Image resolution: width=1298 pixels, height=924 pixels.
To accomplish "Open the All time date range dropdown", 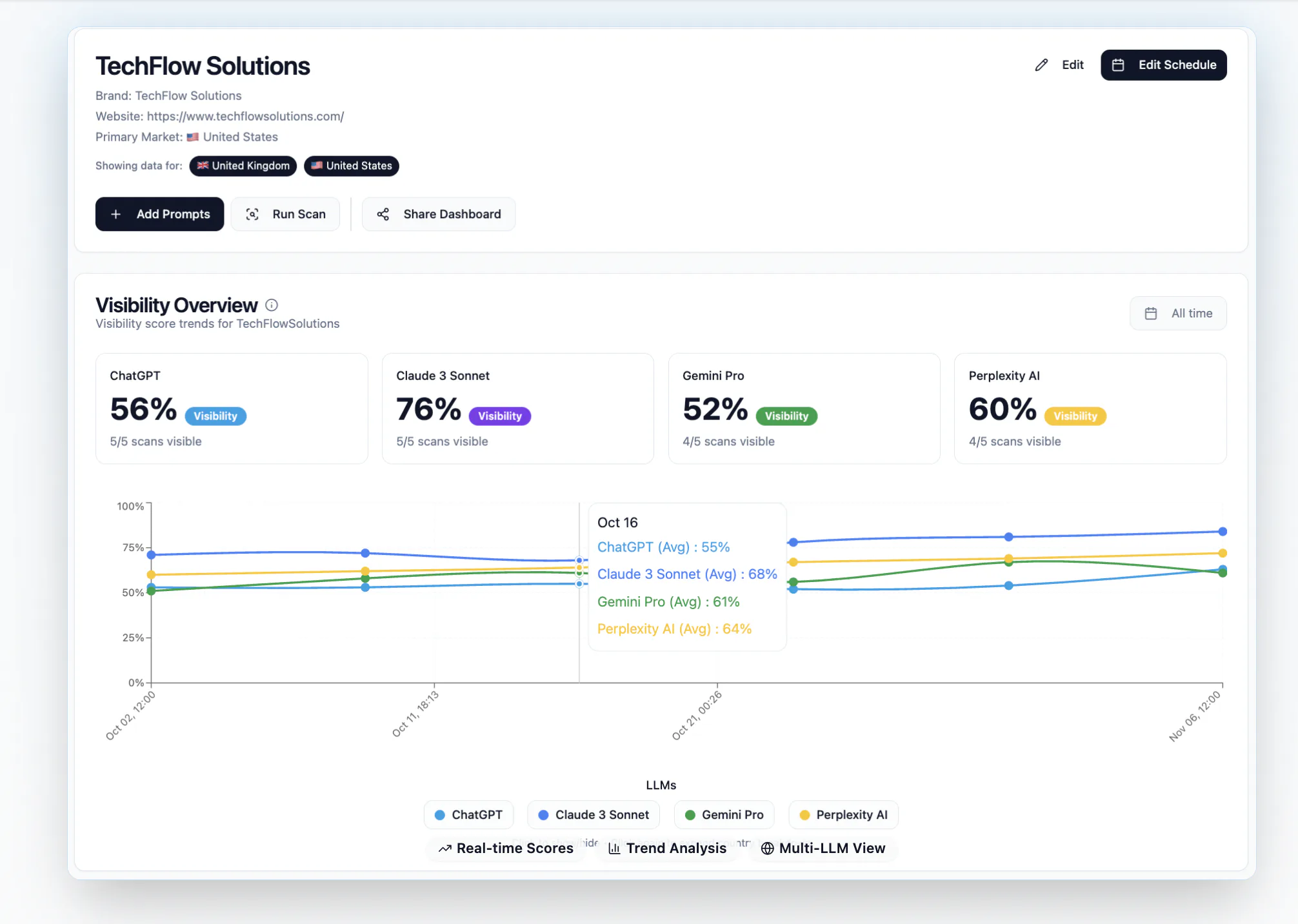I will coord(1178,314).
